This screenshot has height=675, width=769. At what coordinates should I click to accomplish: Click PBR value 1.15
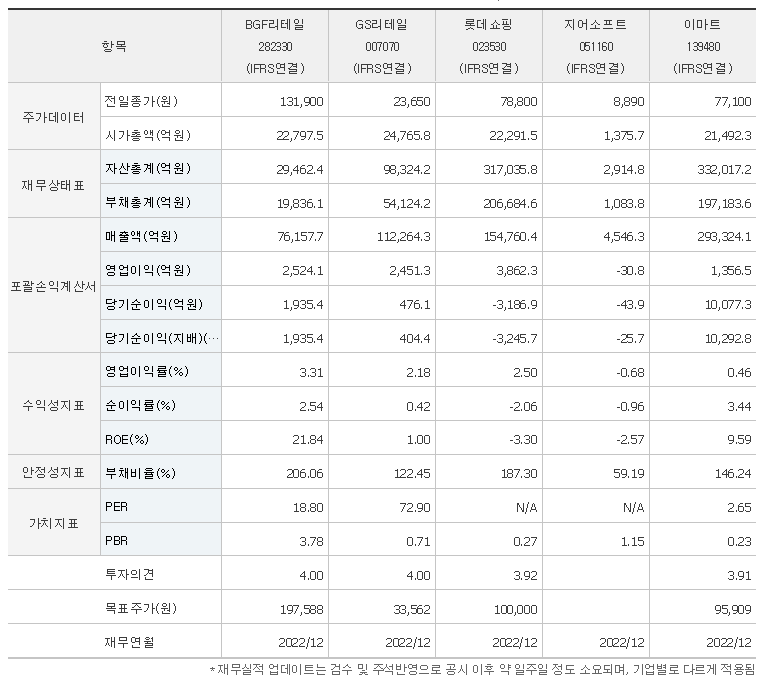(632, 542)
